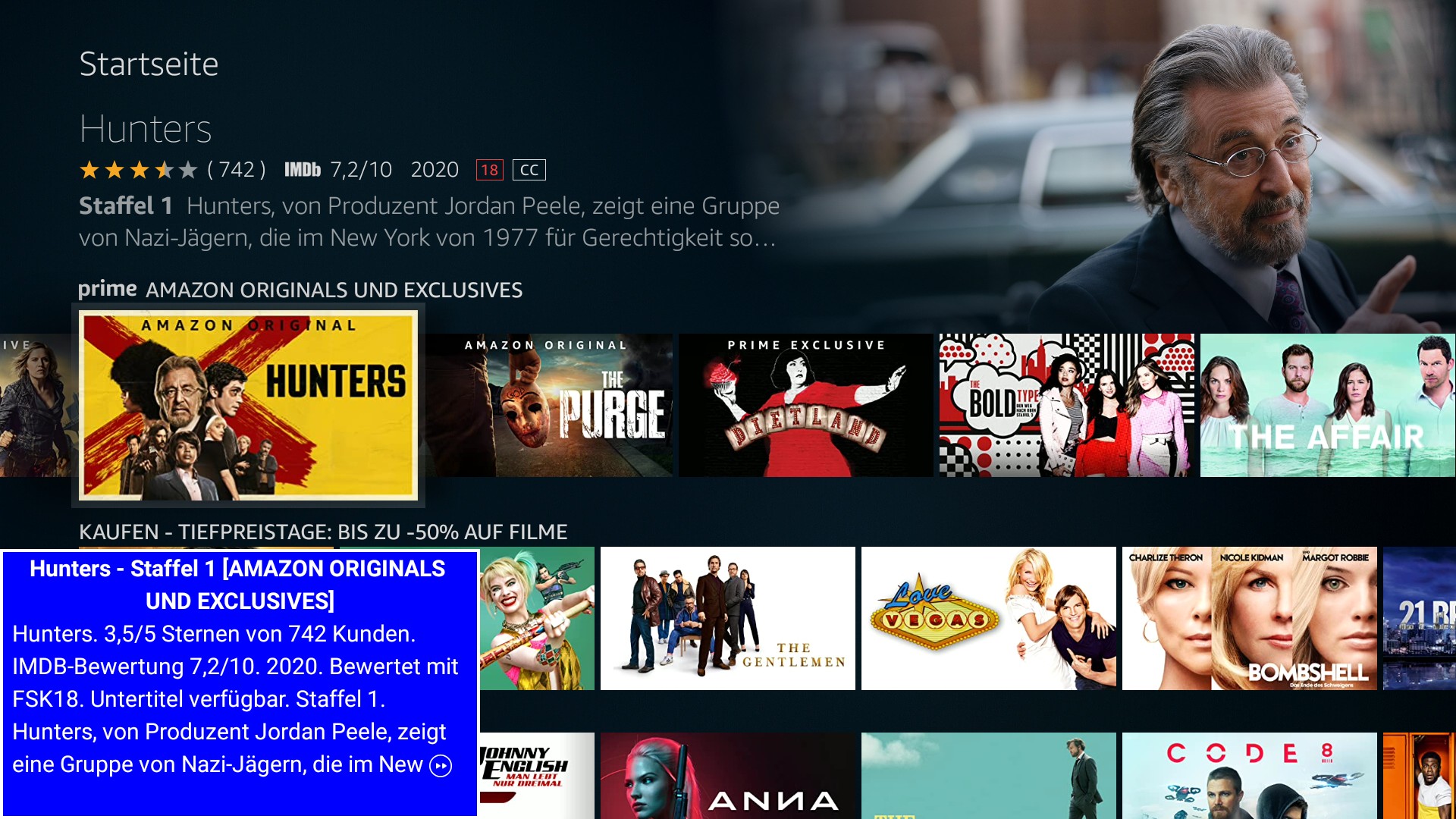Image resolution: width=1456 pixels, height=819 pixels.
Task: Select The Purge series tile
Action: [549, 405]
